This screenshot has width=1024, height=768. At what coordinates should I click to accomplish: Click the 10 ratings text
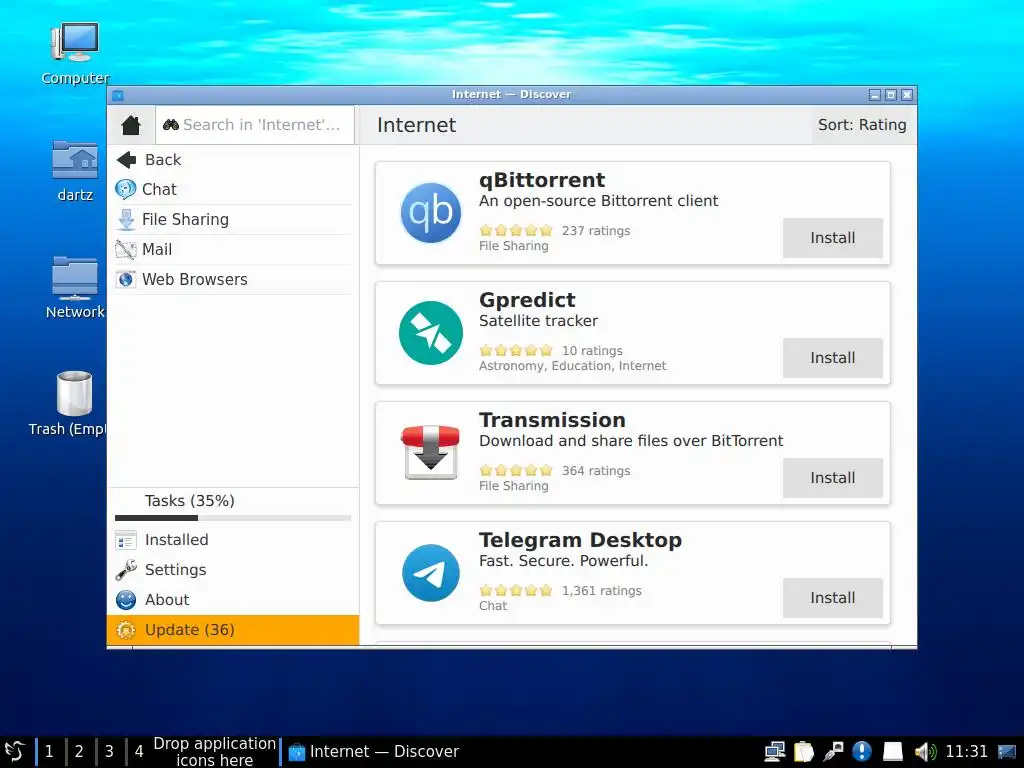pyautogui.click(x=592, y=351)
